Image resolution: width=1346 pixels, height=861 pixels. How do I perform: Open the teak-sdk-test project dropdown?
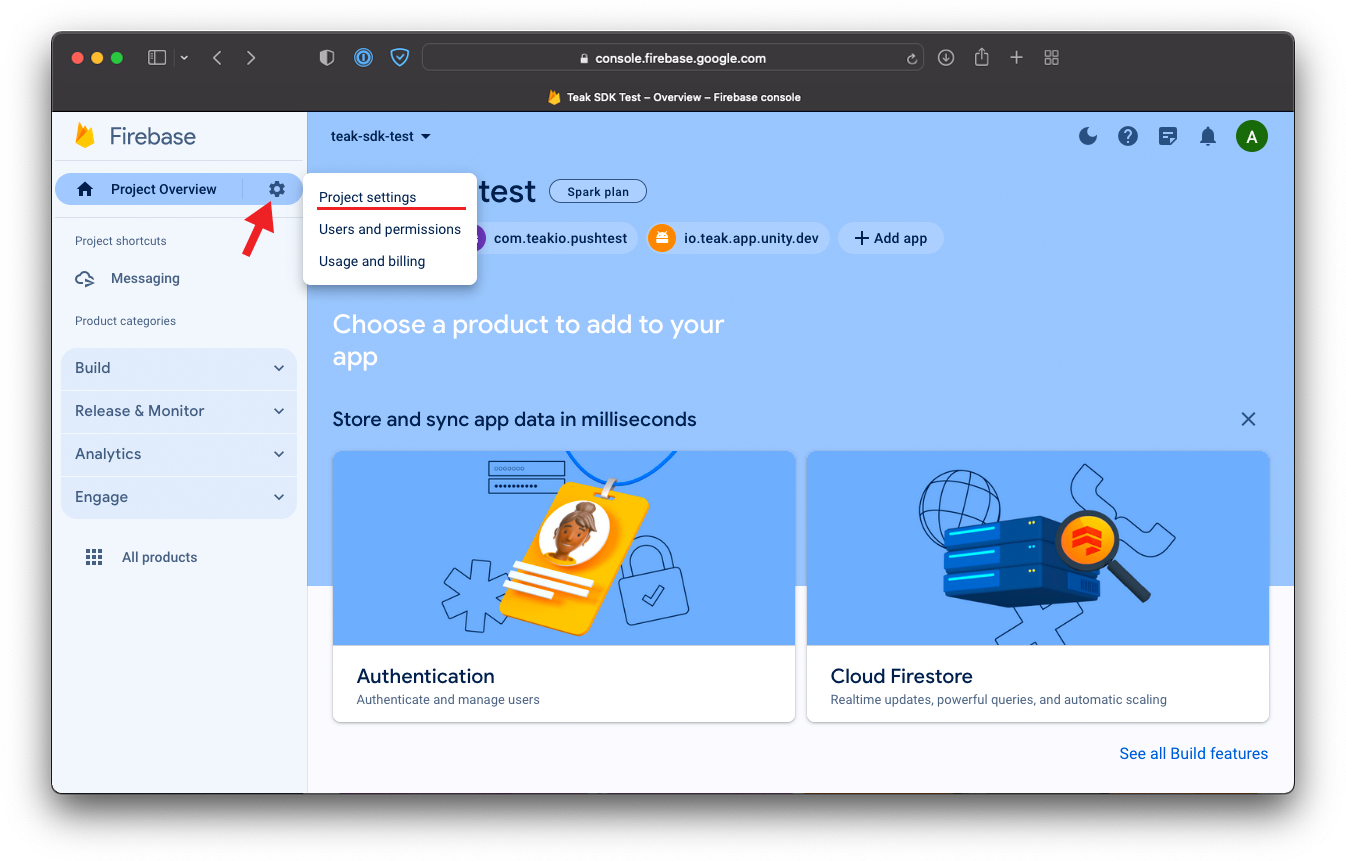pos(380,136)
